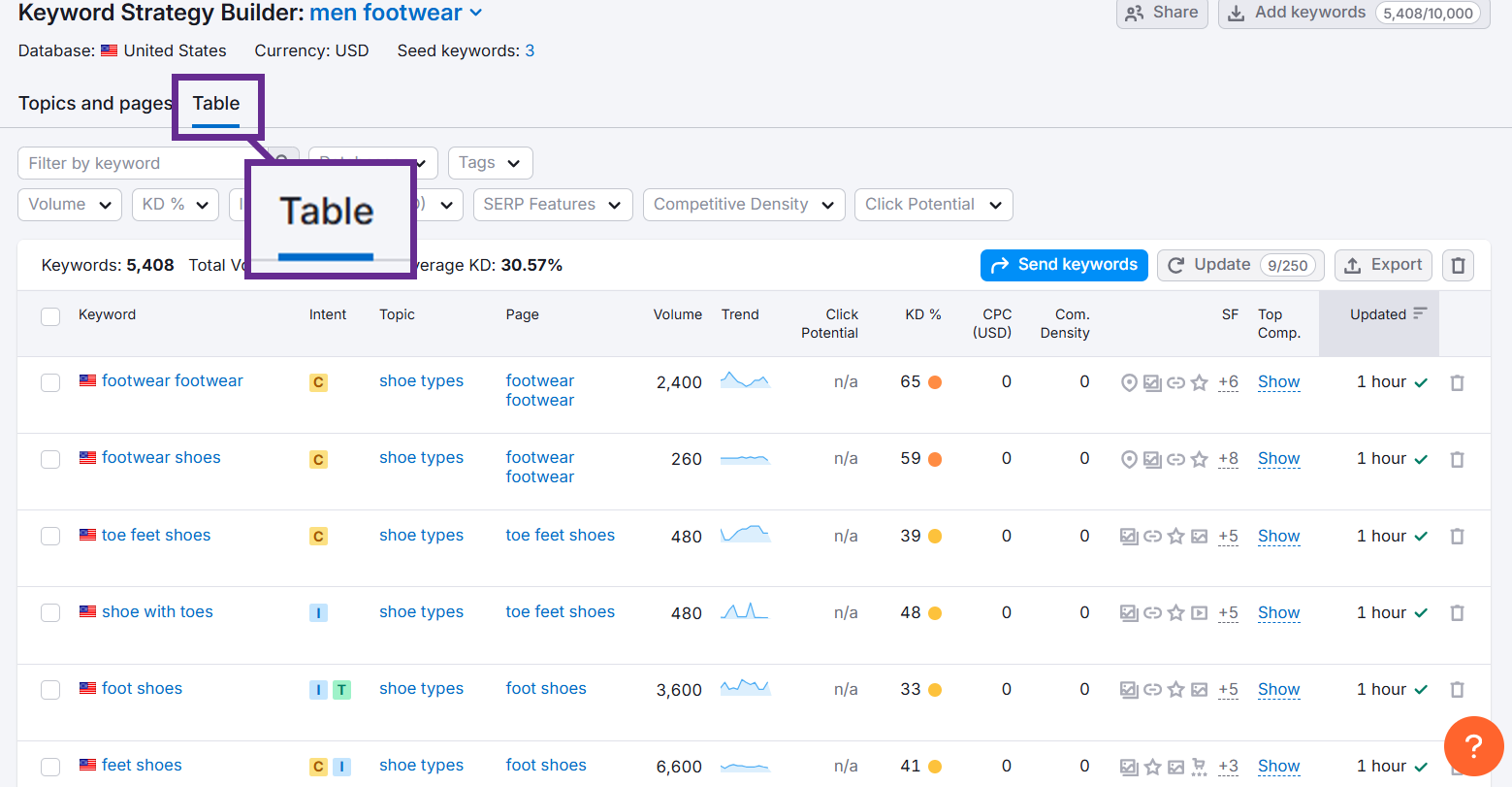Open the Click Potential filter dropdown
The height and width of the screenshot is (787, 1512).
934,205
